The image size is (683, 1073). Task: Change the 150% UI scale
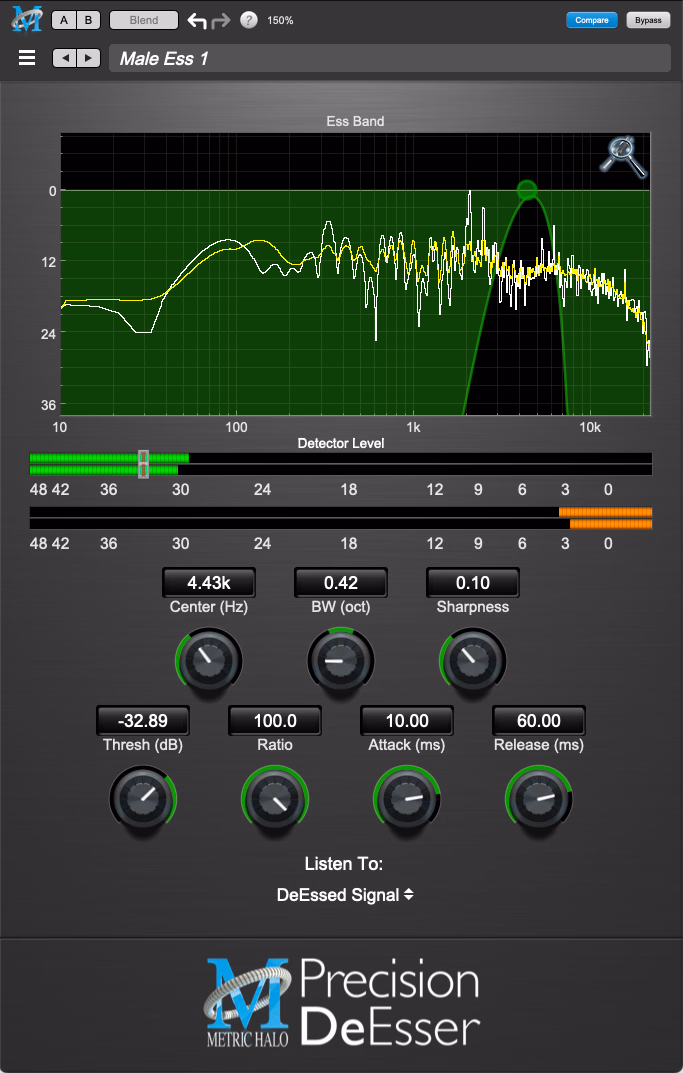(x=280, y=21)
